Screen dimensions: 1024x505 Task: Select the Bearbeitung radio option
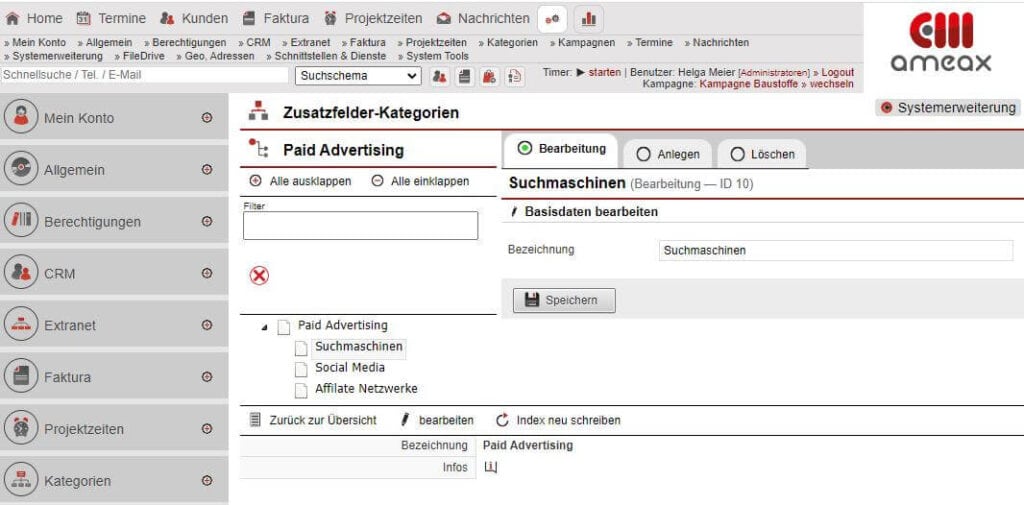pyautogui.click(x=525, y=149)
